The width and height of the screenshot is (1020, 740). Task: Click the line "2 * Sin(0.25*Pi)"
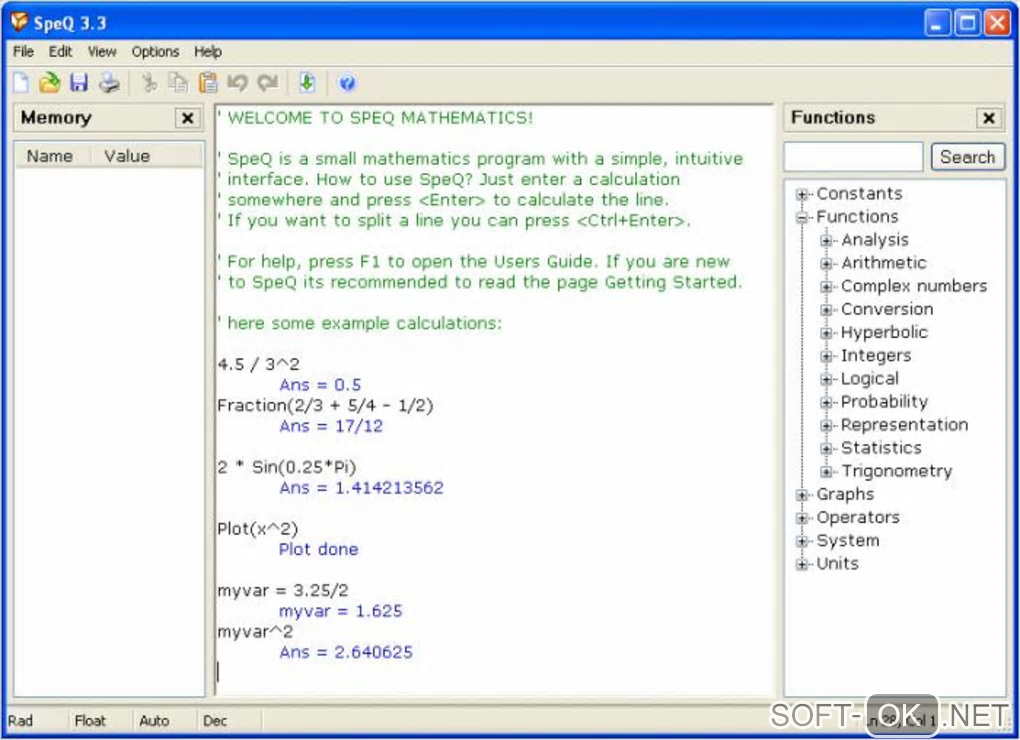pos(287,467)
